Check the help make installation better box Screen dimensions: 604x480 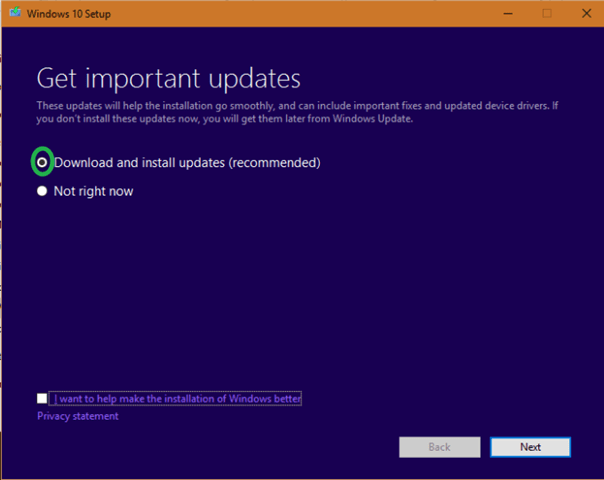pyautogui.click(x=42, y=398)
